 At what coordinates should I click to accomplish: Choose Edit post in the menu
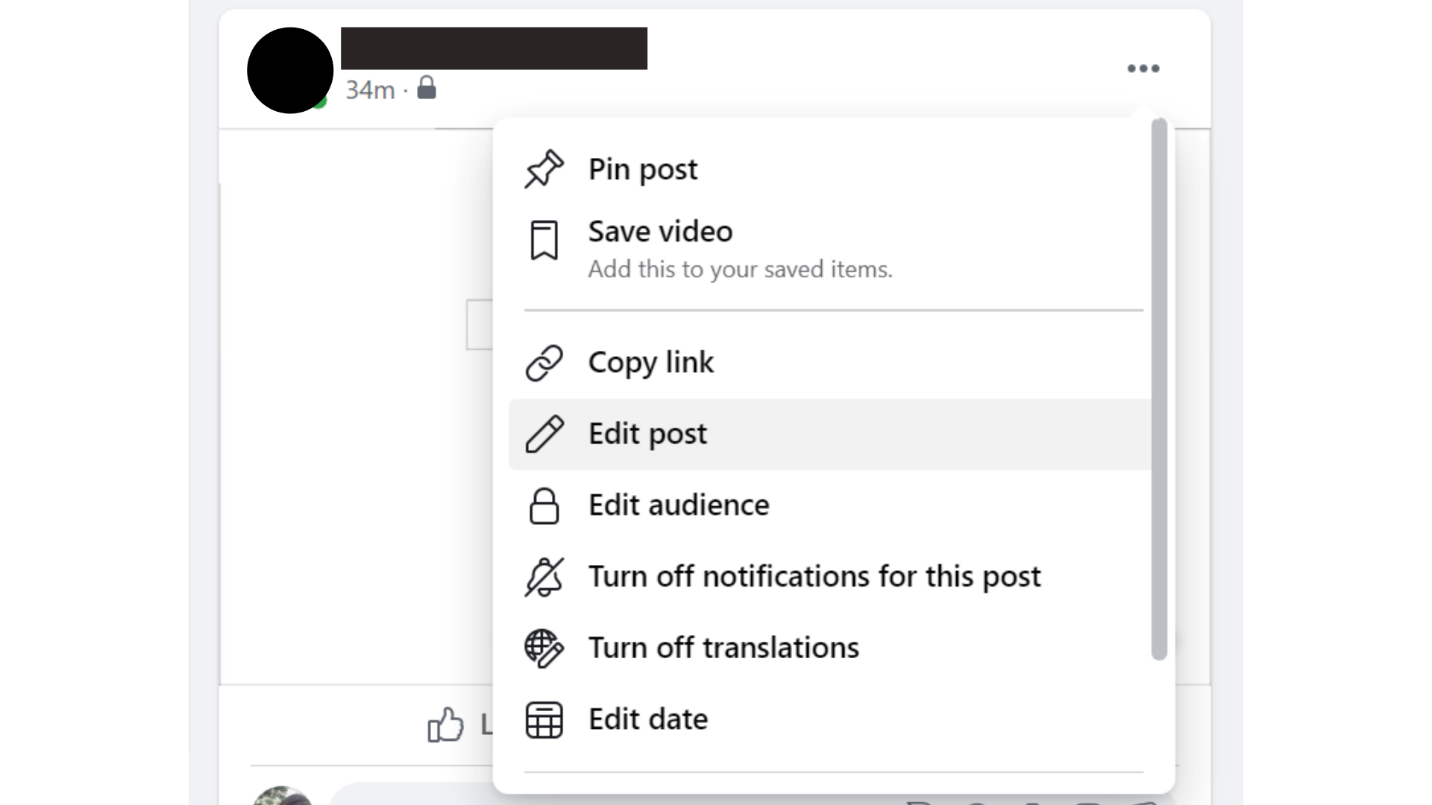pos(648,434)
